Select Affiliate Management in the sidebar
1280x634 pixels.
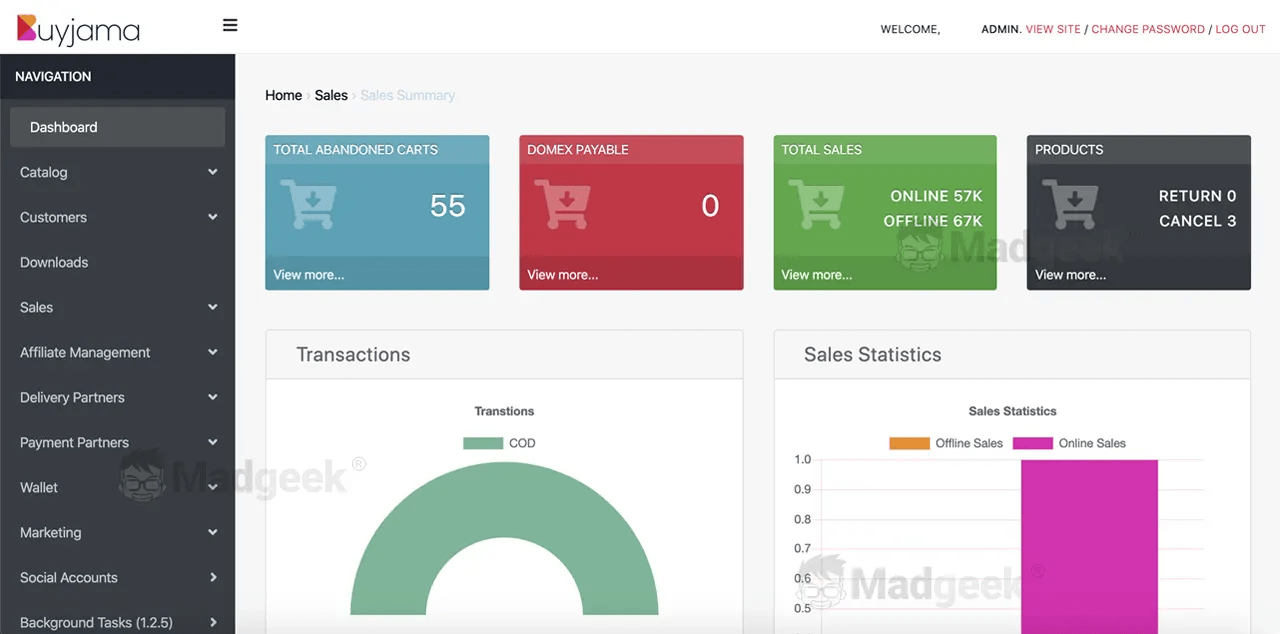tap(85, 352)
